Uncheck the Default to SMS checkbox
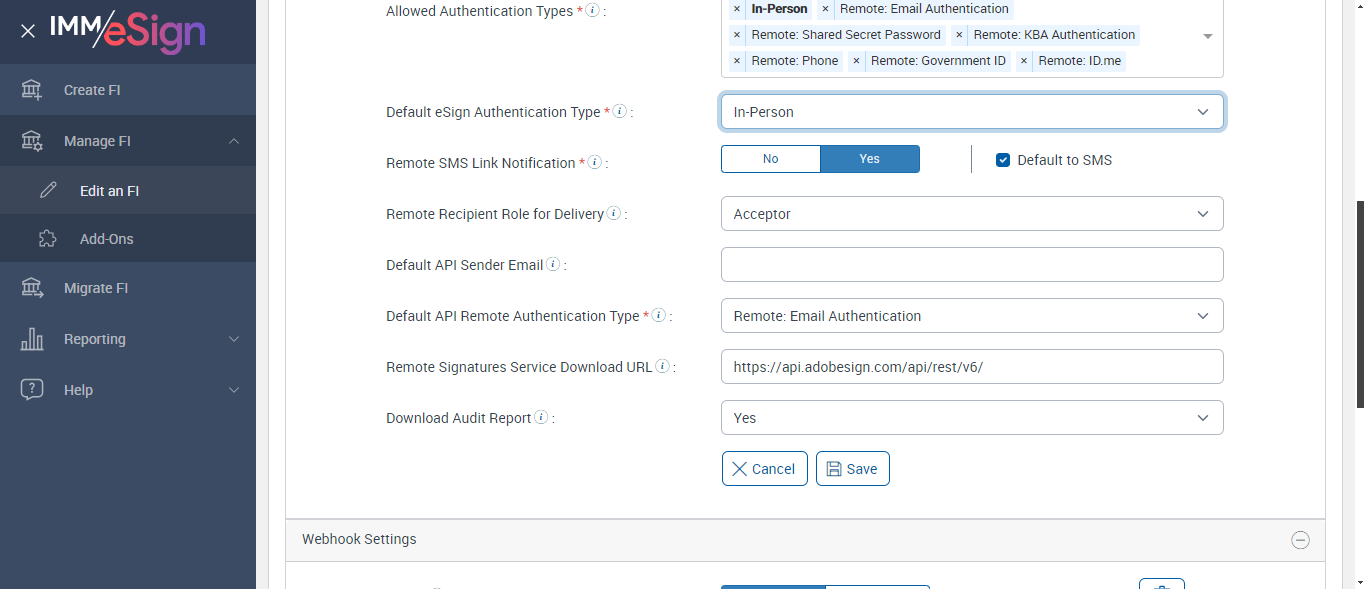 click(x=1003, y=160)
